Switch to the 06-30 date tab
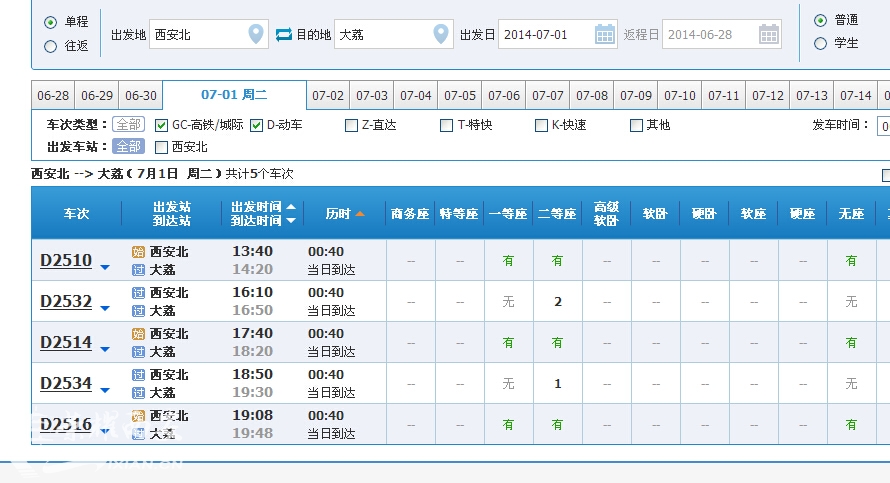The image size is (890, 483). (x=141, y=95)
